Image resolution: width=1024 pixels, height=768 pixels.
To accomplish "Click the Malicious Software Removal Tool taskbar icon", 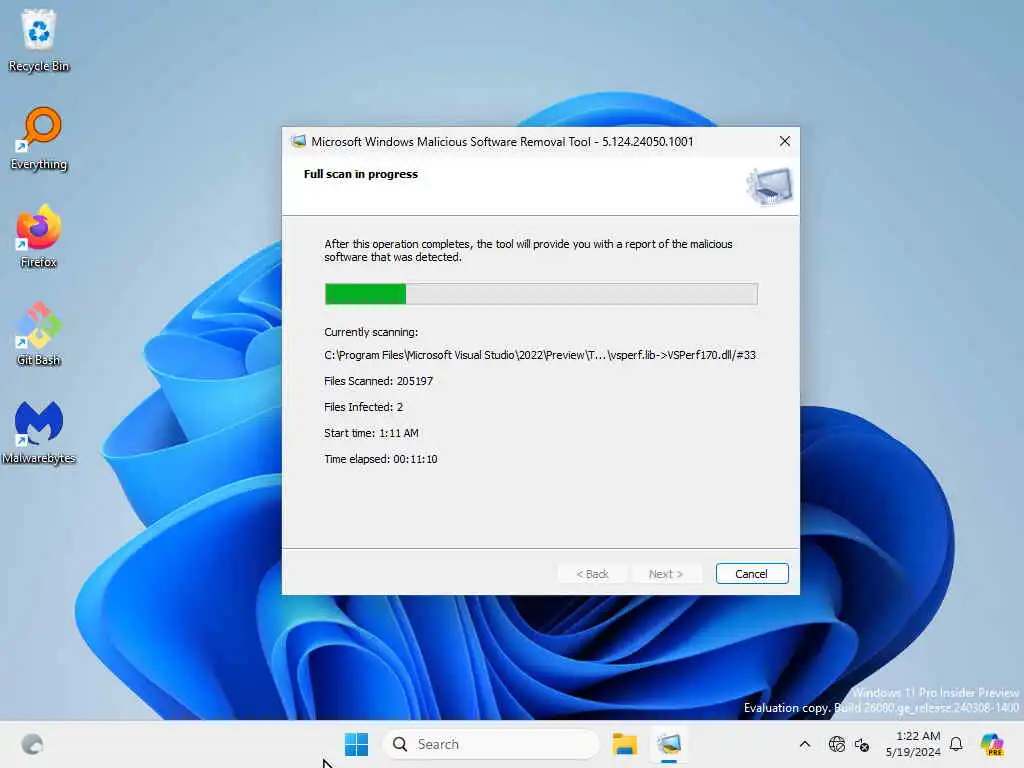I will pos(669,744).
